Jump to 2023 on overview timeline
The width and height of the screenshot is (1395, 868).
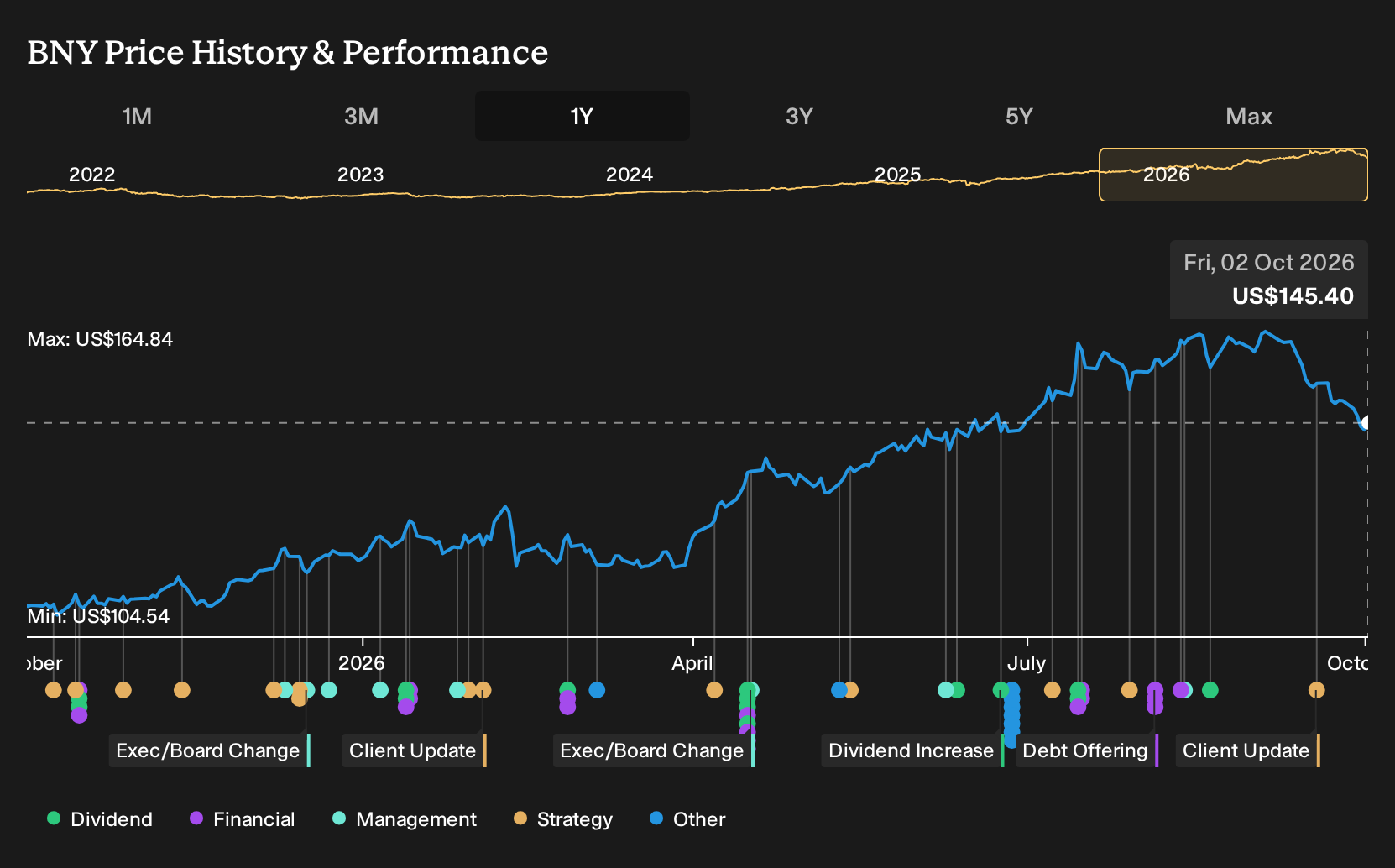click(x=360, y=175)
